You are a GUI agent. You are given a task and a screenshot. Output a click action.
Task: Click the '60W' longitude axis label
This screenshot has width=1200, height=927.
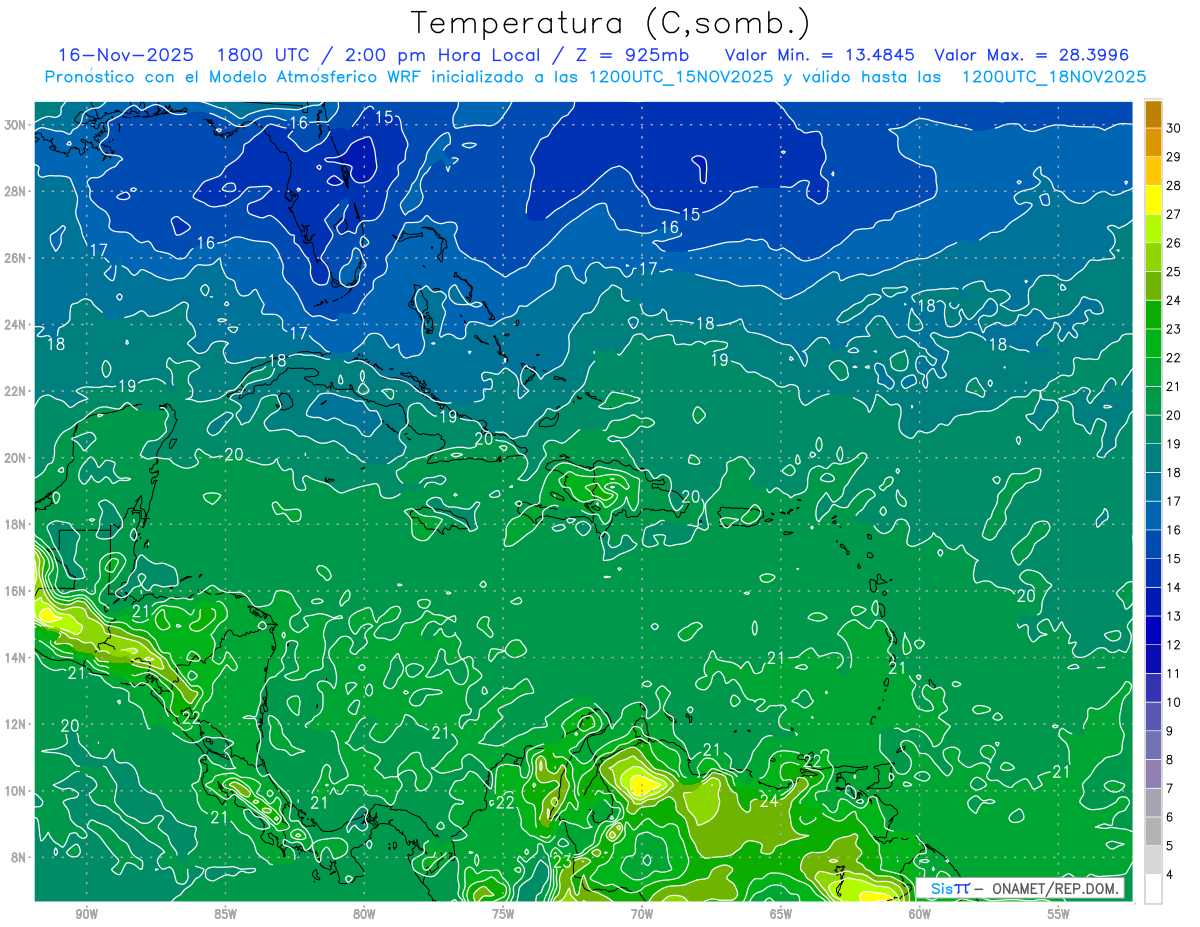pyautogui.click(x=920, y=914)
